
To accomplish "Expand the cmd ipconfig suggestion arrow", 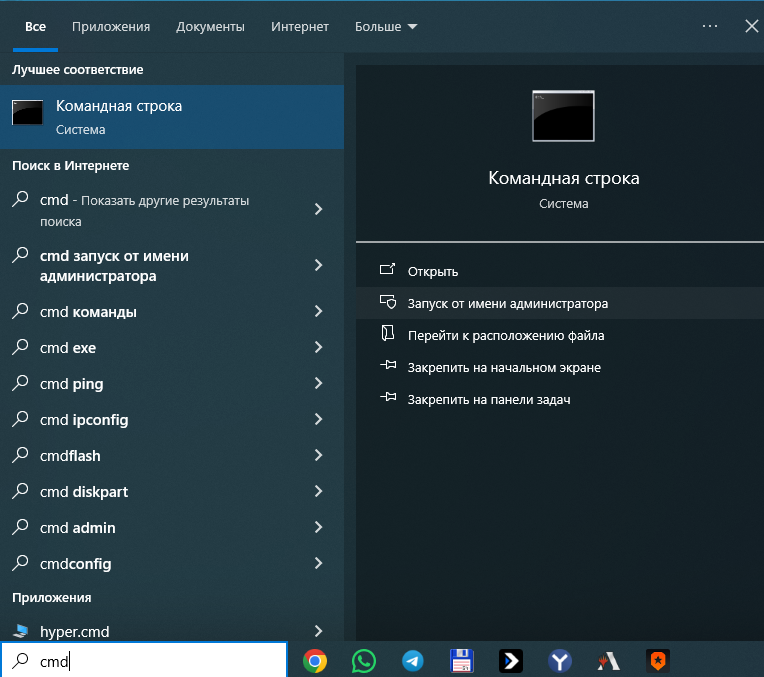I will tap(318, 420).
